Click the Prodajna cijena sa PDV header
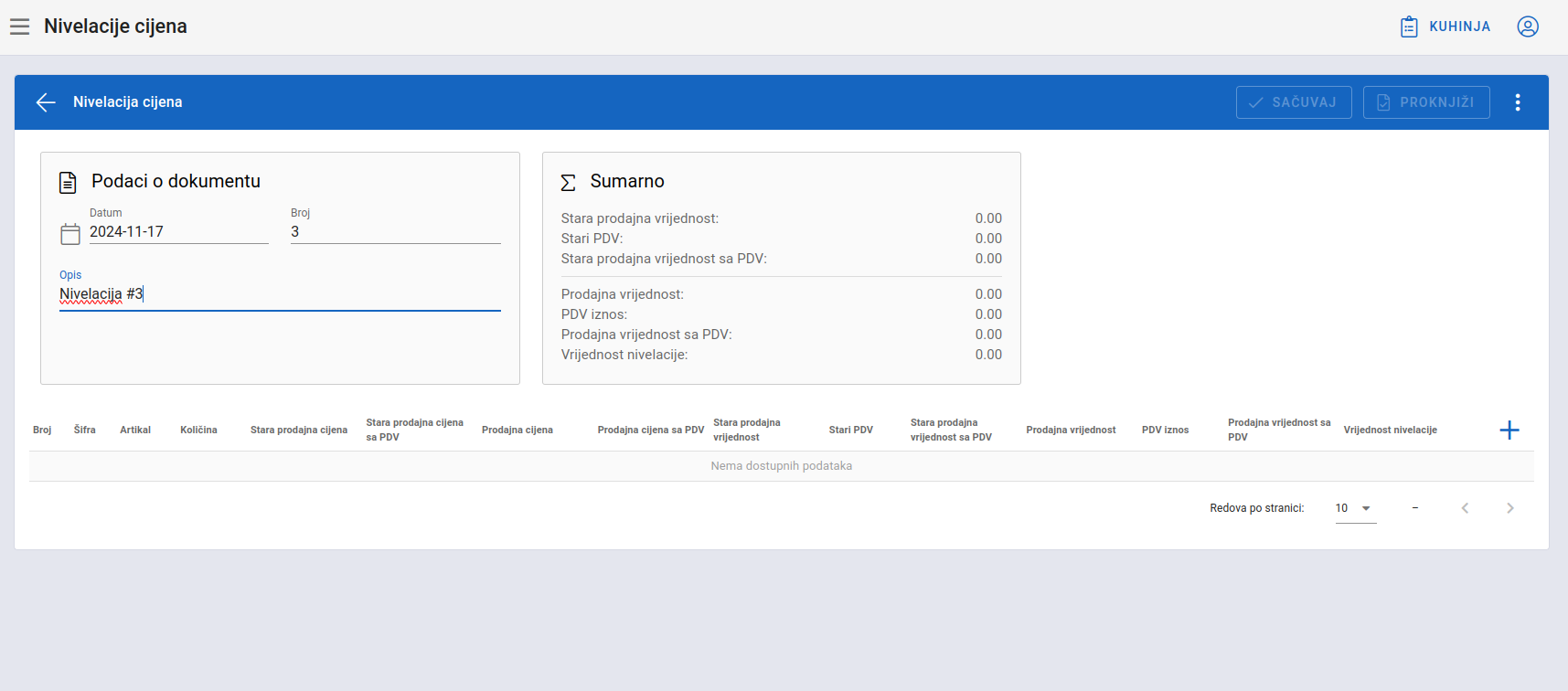Image resolution: width=1568 pixels, height=691 pixels. point(651,430)
